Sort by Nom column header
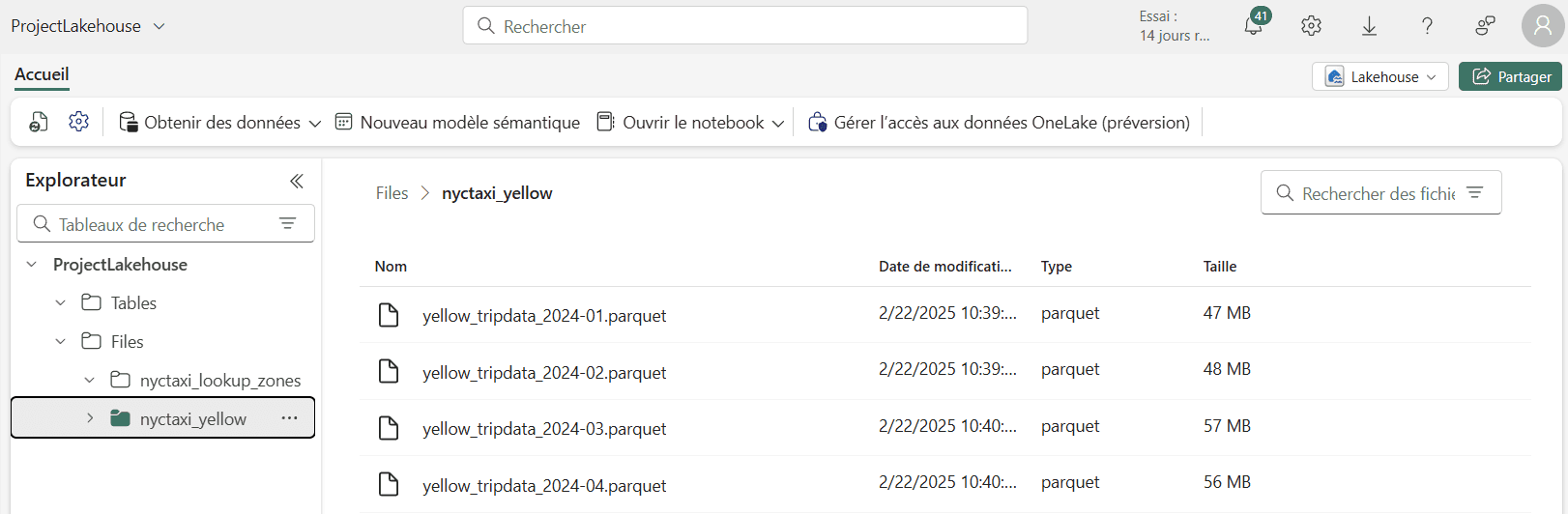Image resolution: width=1568 pixels, height=514 pixels. 391,267
